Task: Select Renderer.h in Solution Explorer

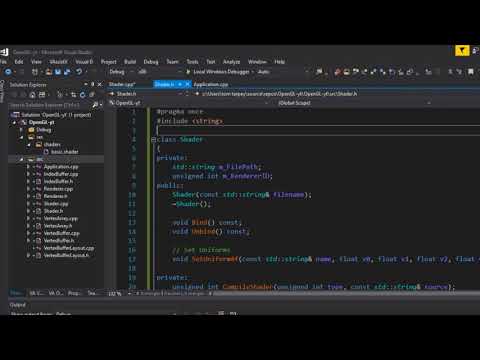Action: [56, 196]
